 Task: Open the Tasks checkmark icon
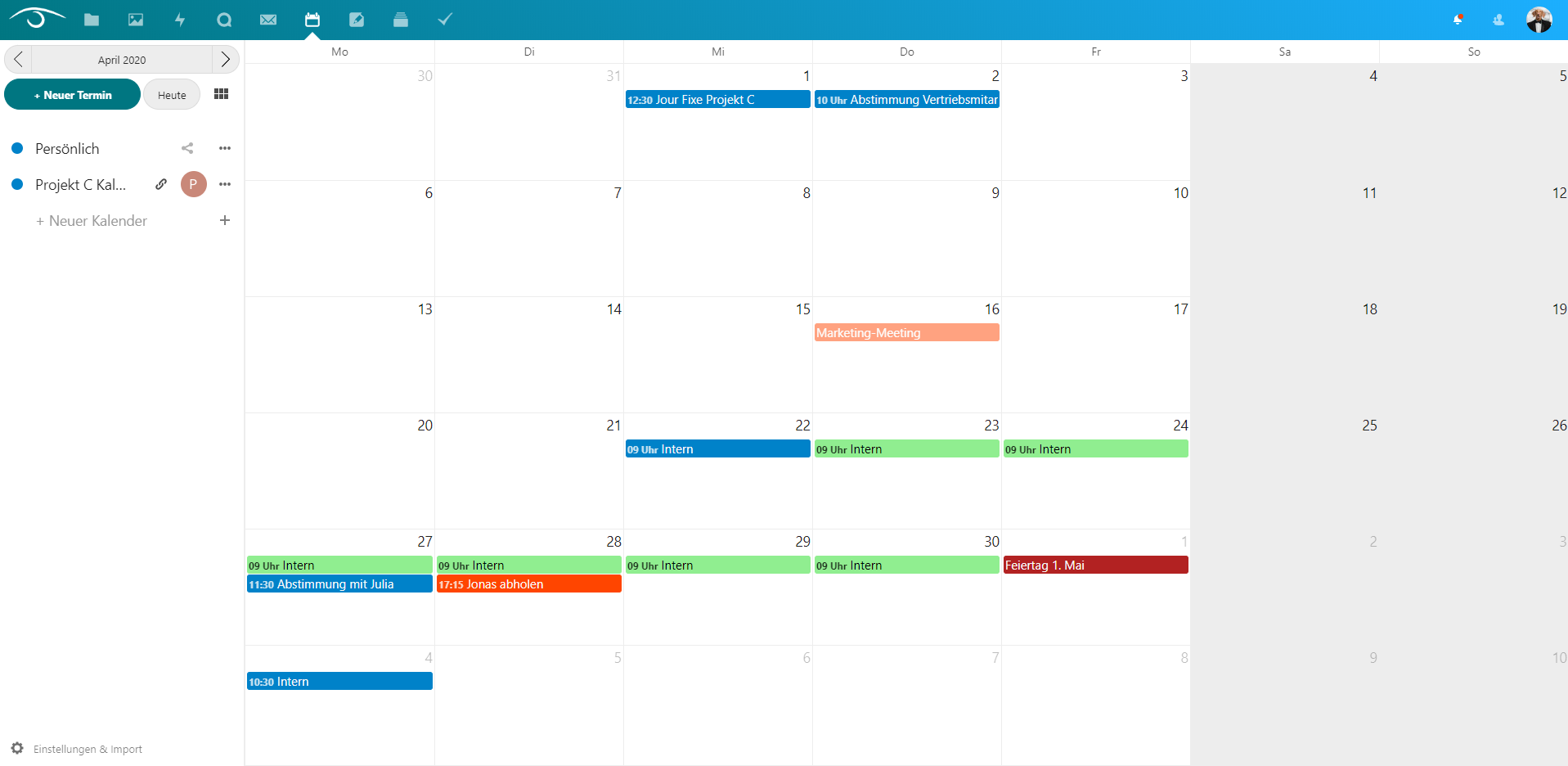click(445, 20)
